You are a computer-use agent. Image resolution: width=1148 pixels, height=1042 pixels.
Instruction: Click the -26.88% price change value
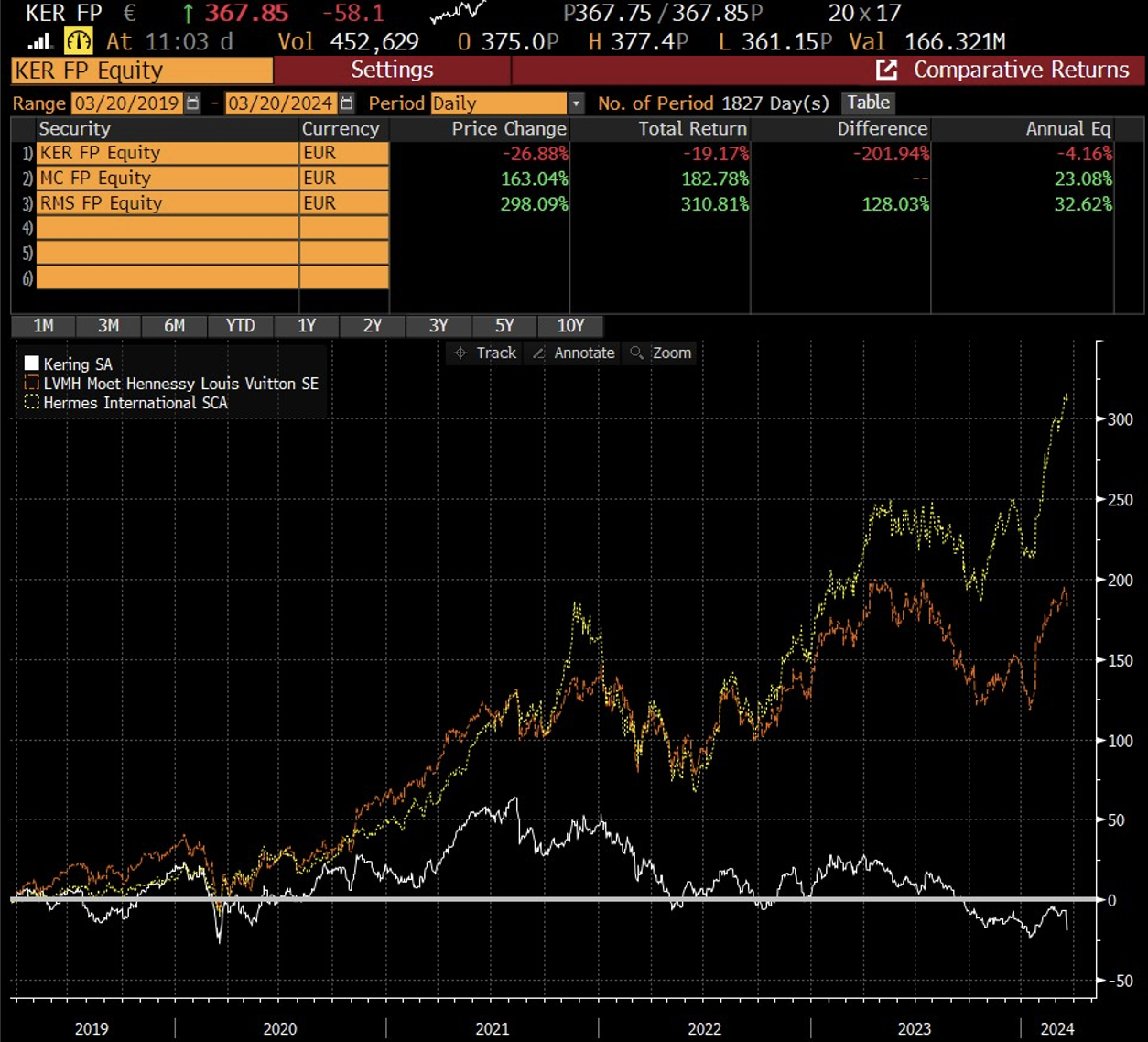(x=534, y=153)
